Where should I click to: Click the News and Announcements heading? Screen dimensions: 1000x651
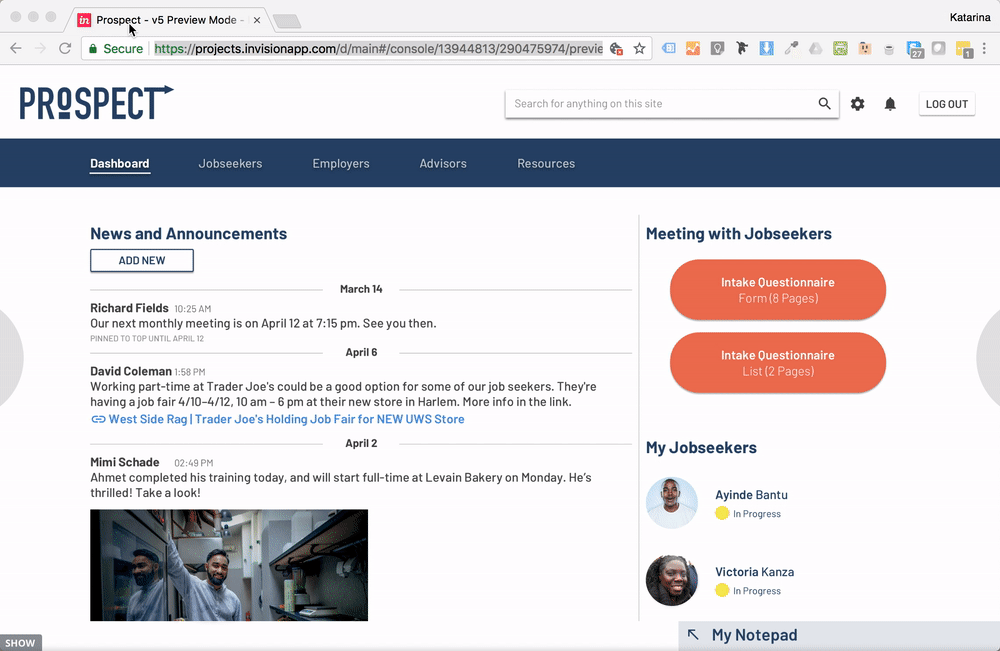click(x=189, y=233)
